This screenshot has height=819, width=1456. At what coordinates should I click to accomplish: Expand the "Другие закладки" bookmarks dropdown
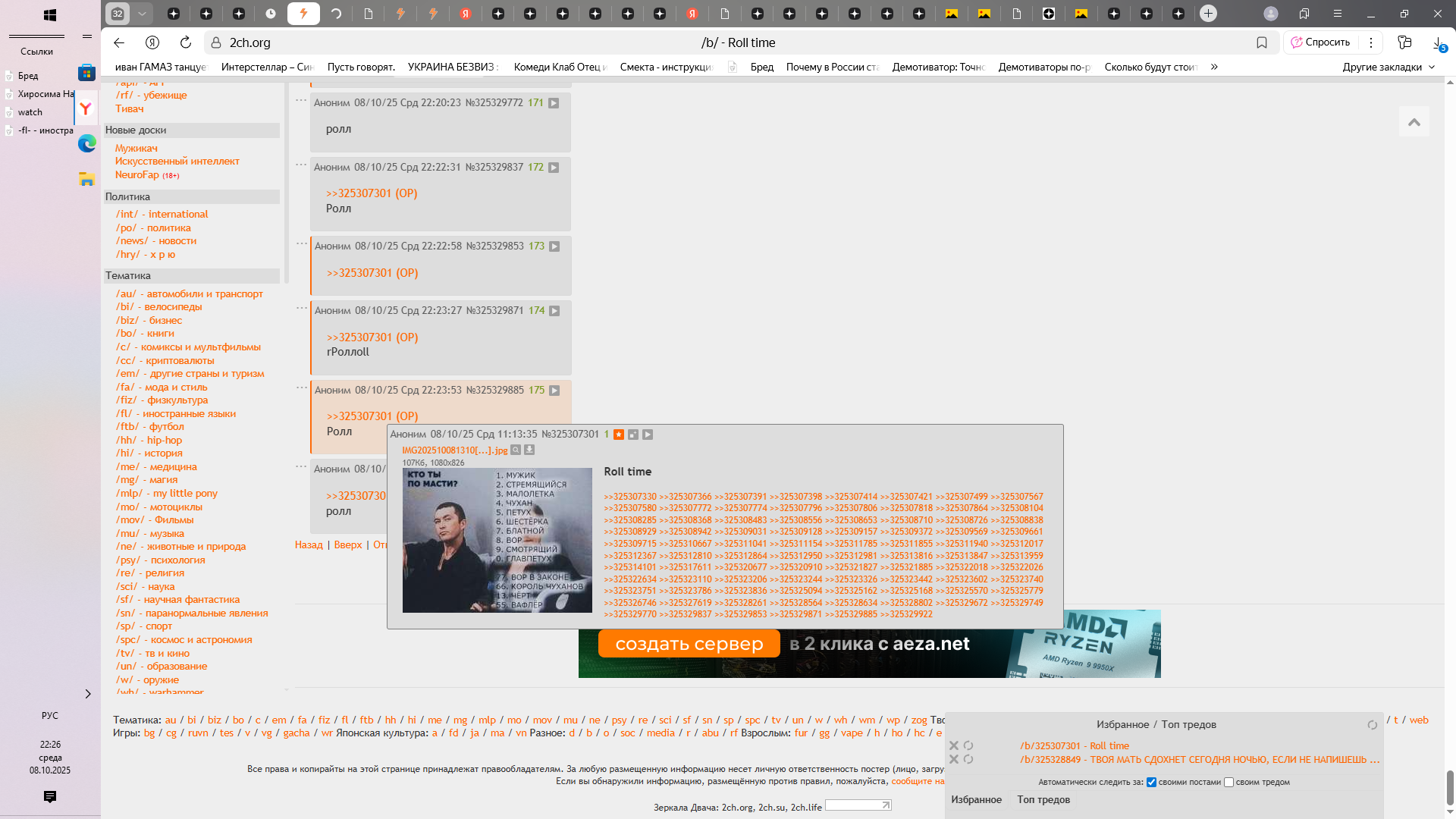coord(1388,67)
